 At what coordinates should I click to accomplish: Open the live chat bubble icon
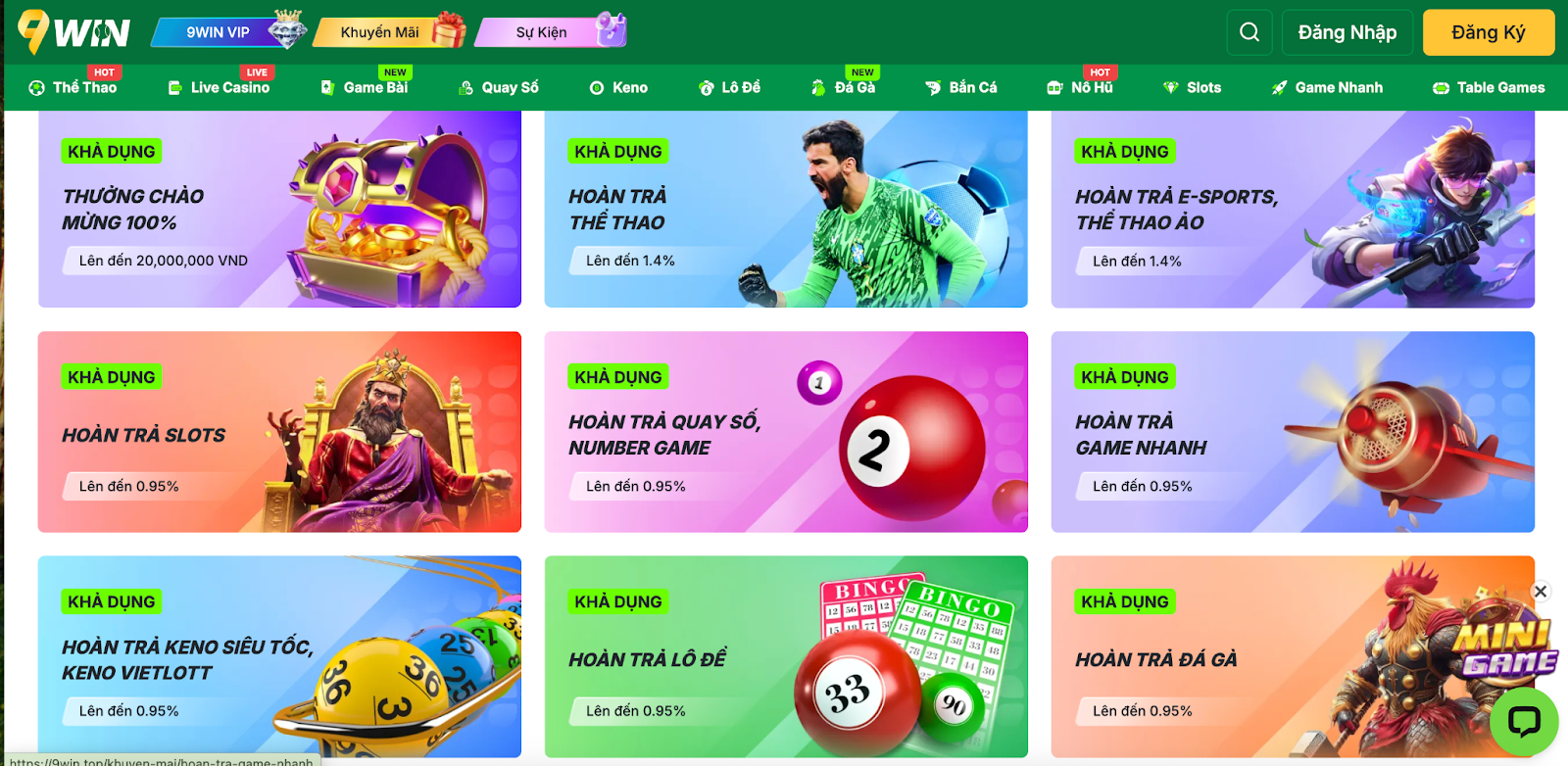coord(1524,722)
